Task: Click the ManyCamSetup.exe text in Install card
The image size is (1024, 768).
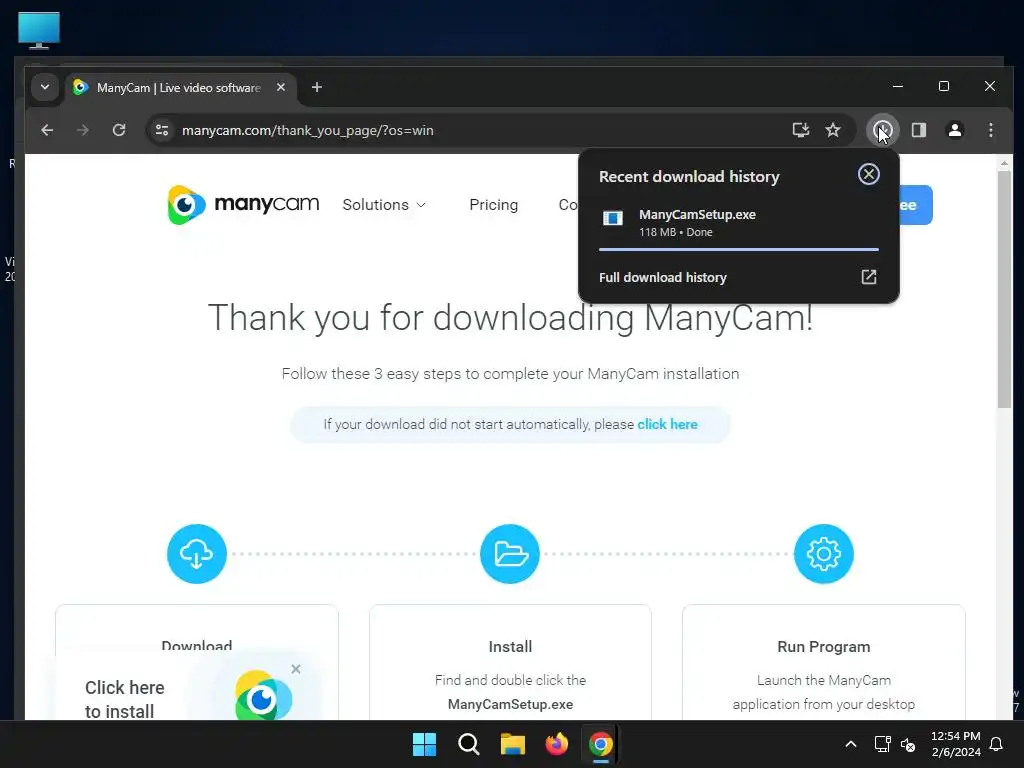Action: (x=510, y=705)
